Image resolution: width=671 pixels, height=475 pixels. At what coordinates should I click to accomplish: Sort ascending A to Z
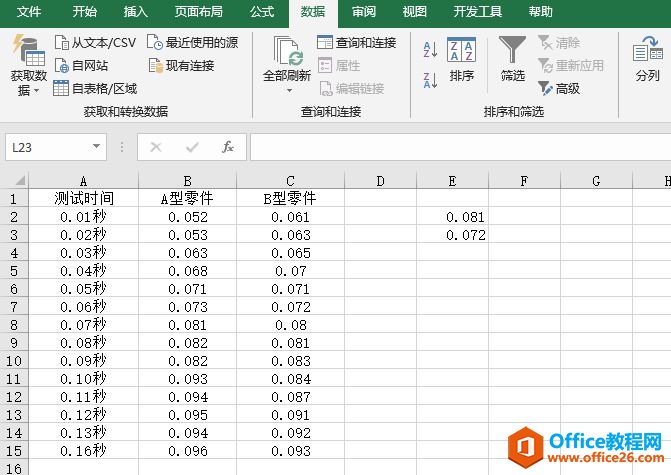coord(430,50)
